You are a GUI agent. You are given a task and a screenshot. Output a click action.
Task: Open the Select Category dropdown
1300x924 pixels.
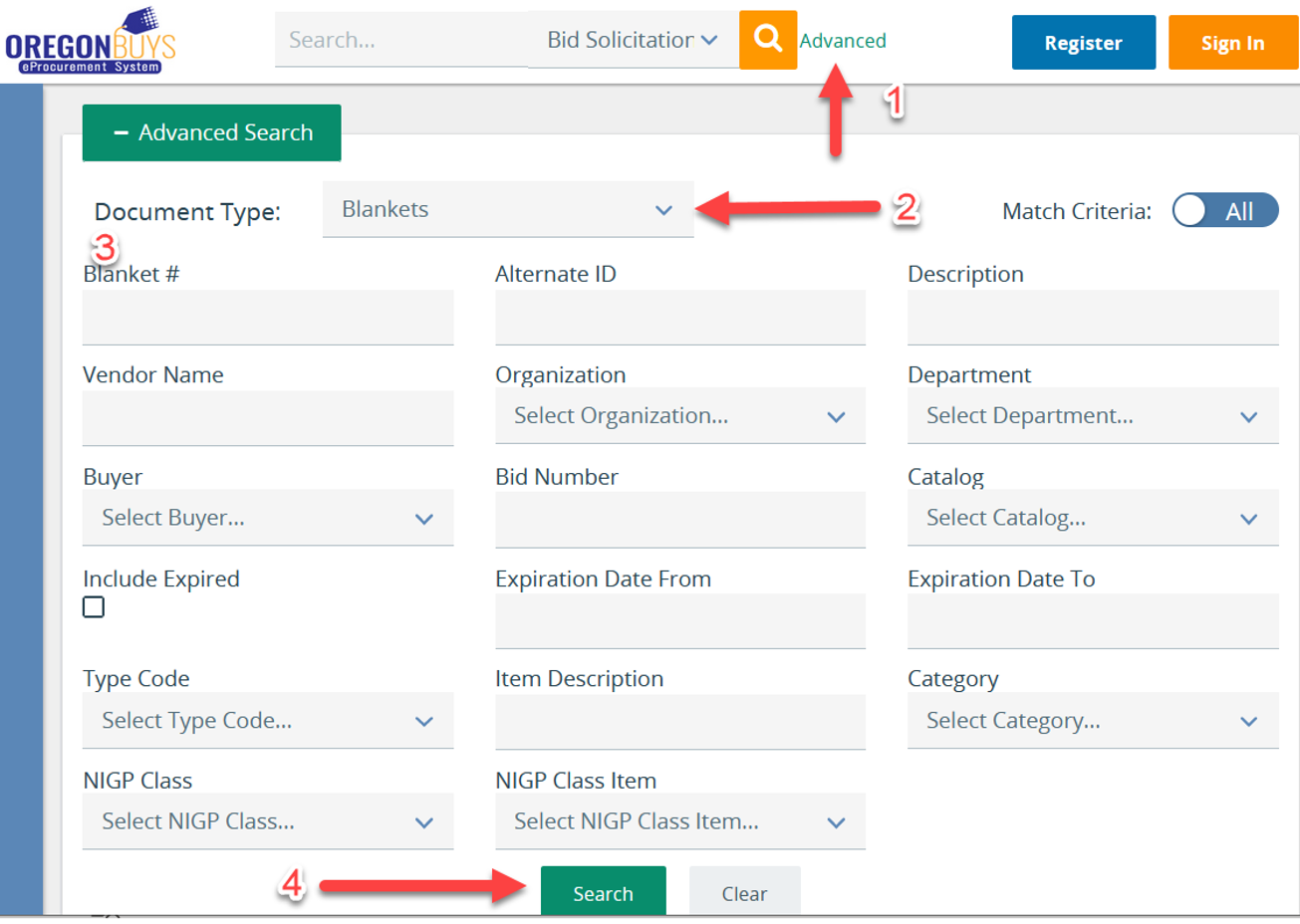[1092, 721]
